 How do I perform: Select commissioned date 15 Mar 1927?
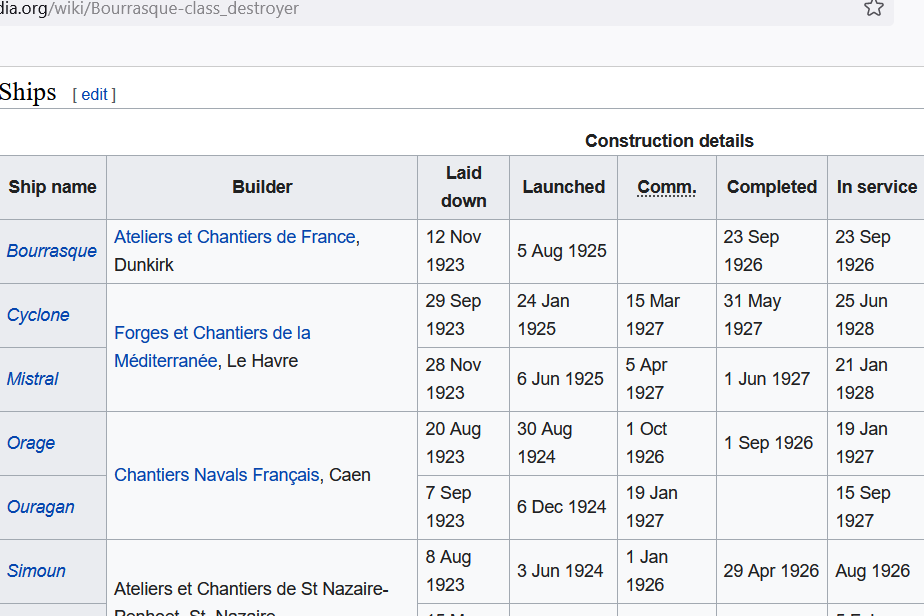[x=653, y=315]
